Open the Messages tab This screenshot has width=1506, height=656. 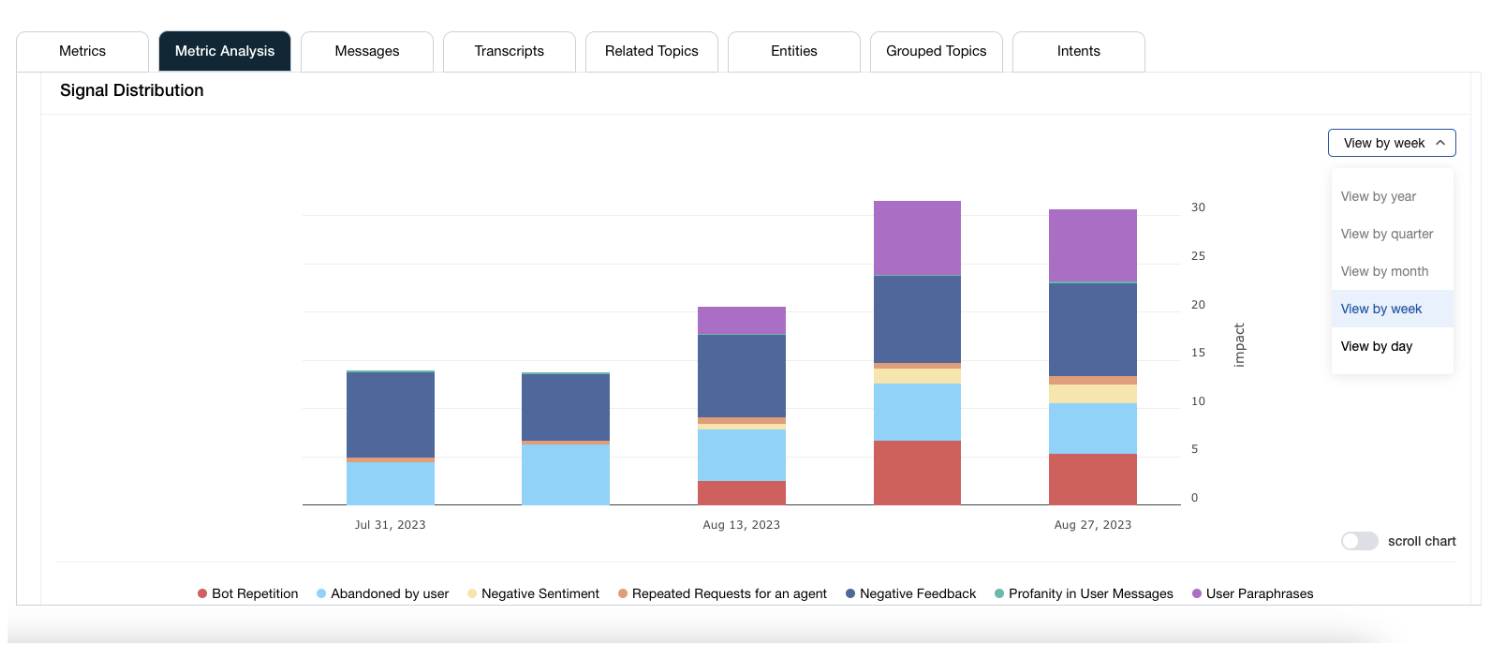click(367, 51)
